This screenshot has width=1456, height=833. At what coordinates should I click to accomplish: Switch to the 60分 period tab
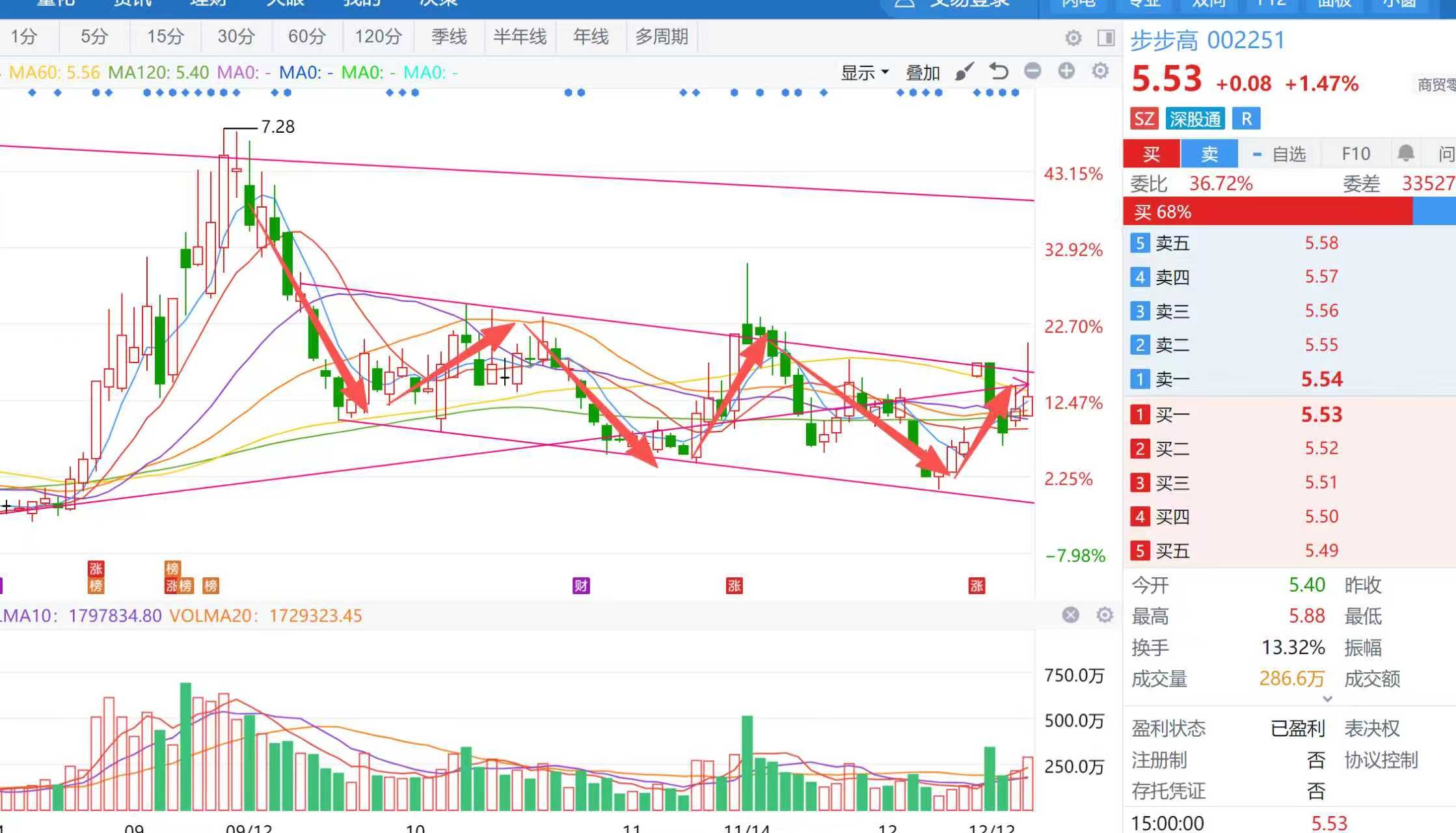tap(306, 36)
